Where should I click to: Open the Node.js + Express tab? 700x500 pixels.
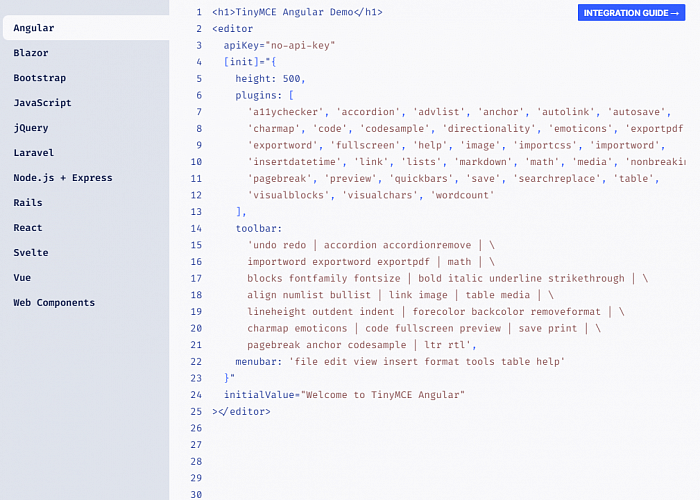click(62, 178)
